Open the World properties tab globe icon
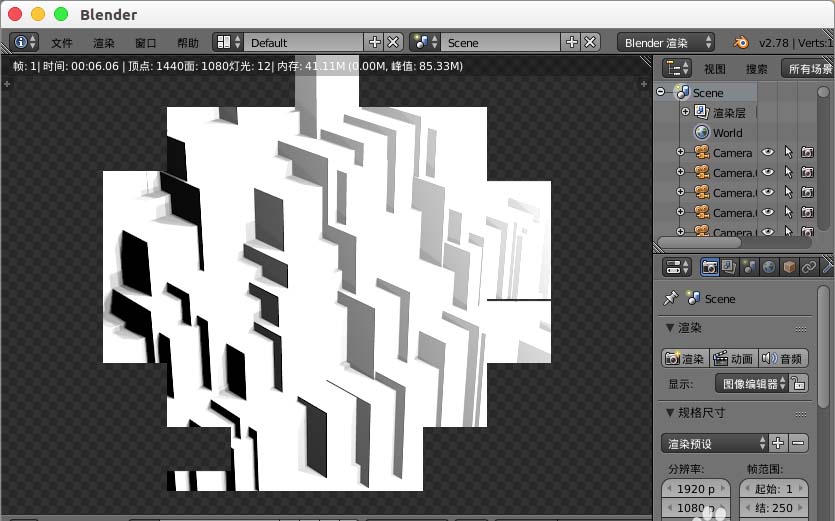This screenshot has height=521, width=835. coord(768,267)
